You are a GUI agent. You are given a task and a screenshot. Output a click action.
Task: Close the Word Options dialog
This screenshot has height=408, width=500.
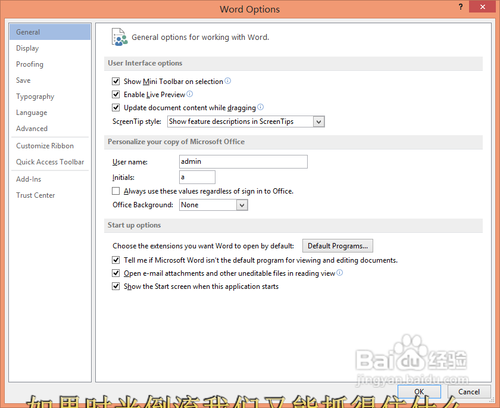(x=482, y=7)
